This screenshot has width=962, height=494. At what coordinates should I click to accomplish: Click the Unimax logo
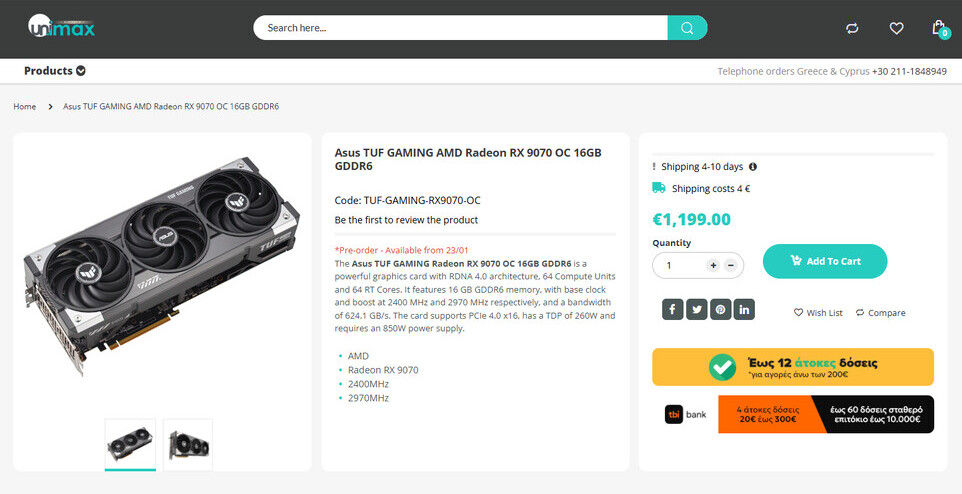(x=61, y=26)
